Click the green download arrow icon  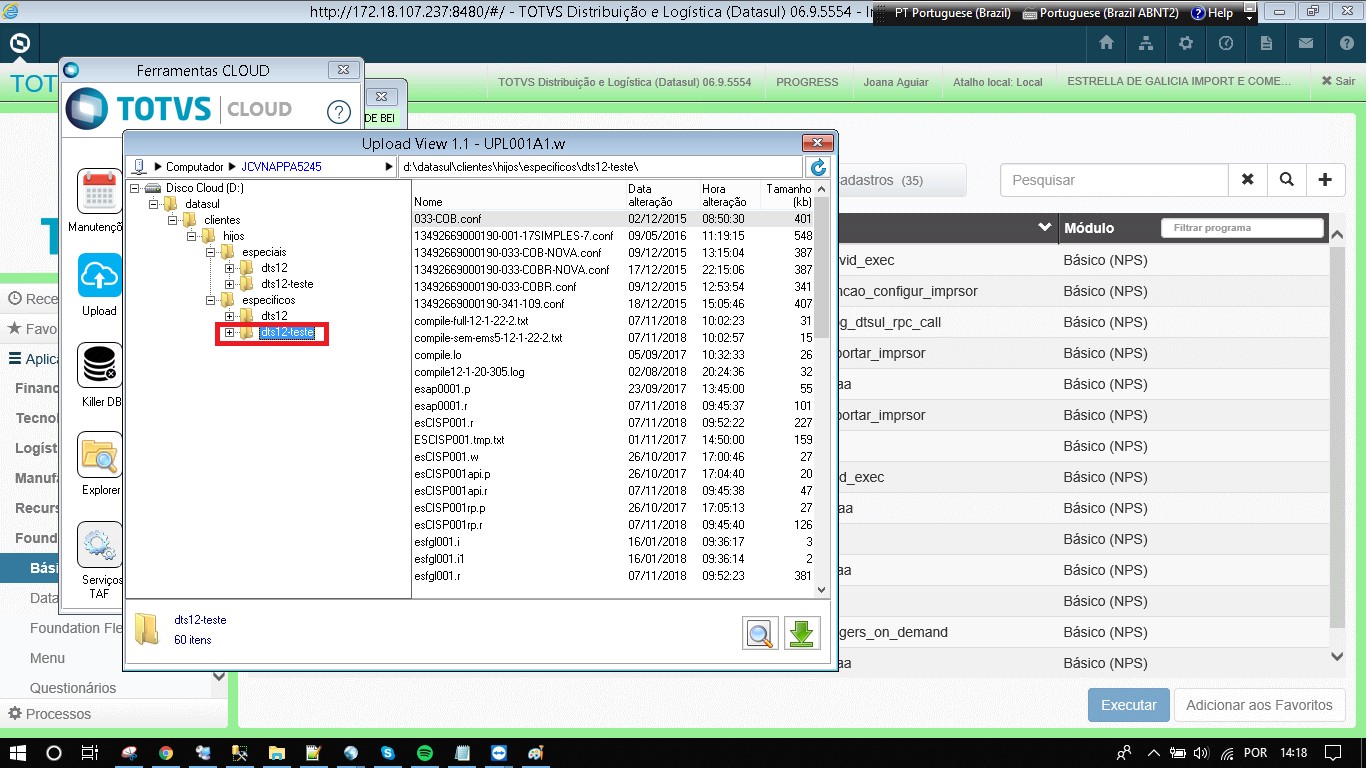[802, 634]
